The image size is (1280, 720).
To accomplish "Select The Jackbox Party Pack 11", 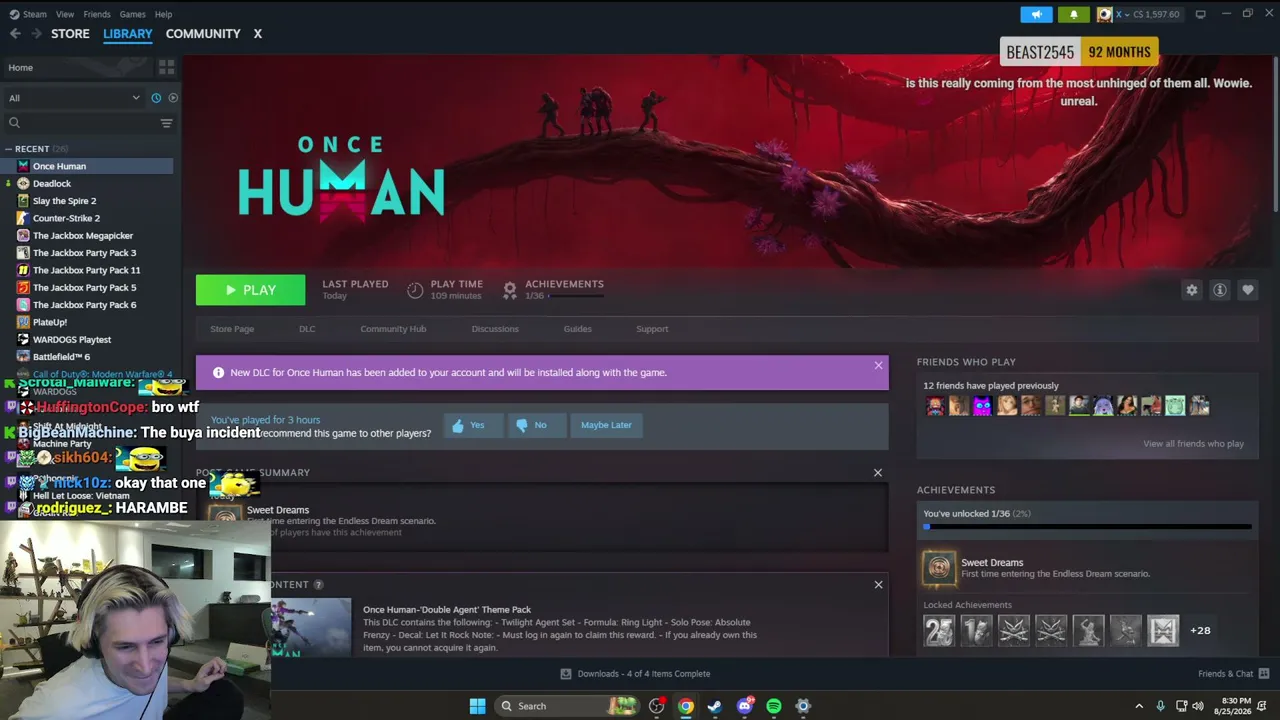I will pyautogui.click(x=88, y=270).
